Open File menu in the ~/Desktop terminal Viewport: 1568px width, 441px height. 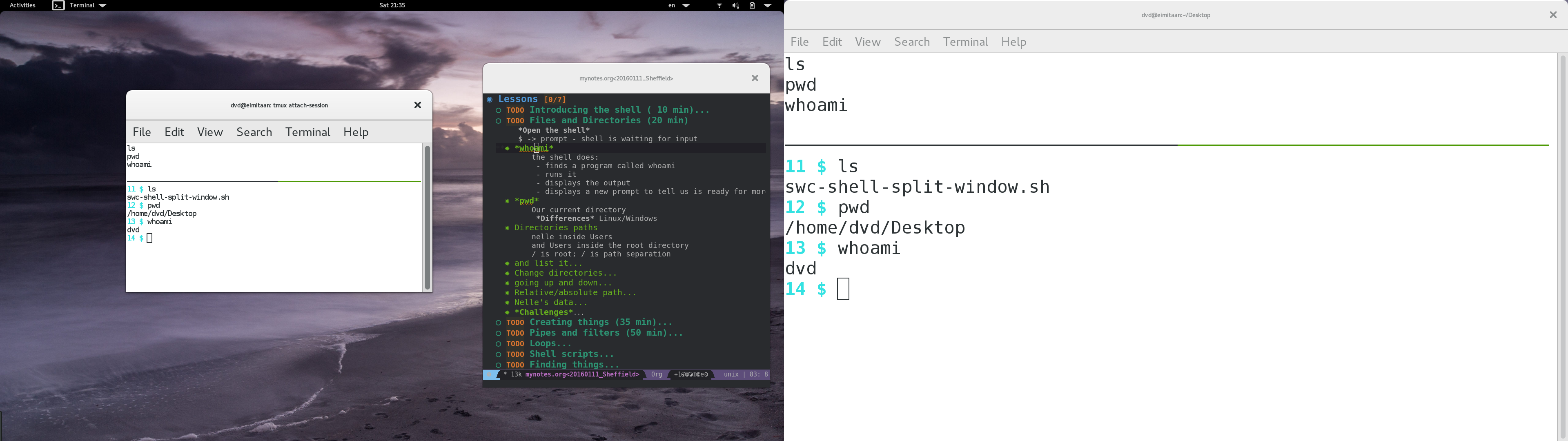click(799, 41)
